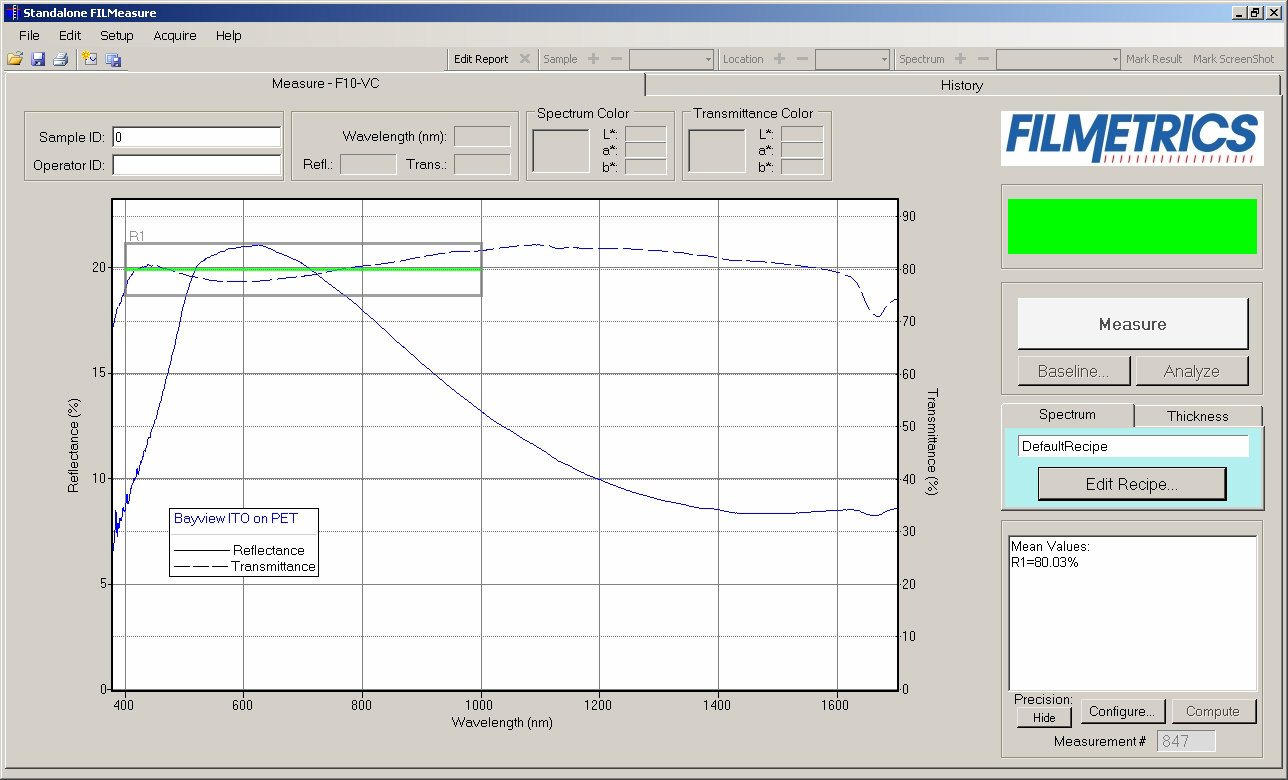The height and width of the screenshot is (780, 1288).
Task: Click the Measurement # field showing 847
Action: pos(1186,741)
